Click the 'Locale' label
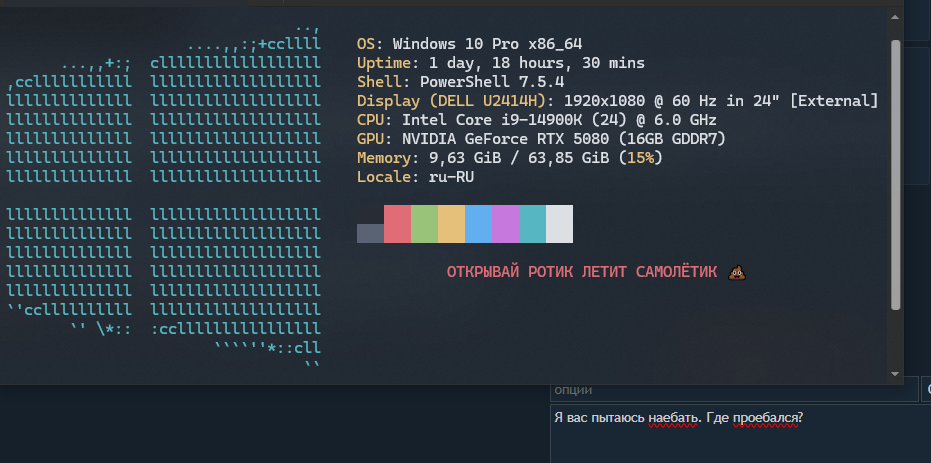Image resolution: width=931 pixels, height=463 pixels. [x=384, y=177]
